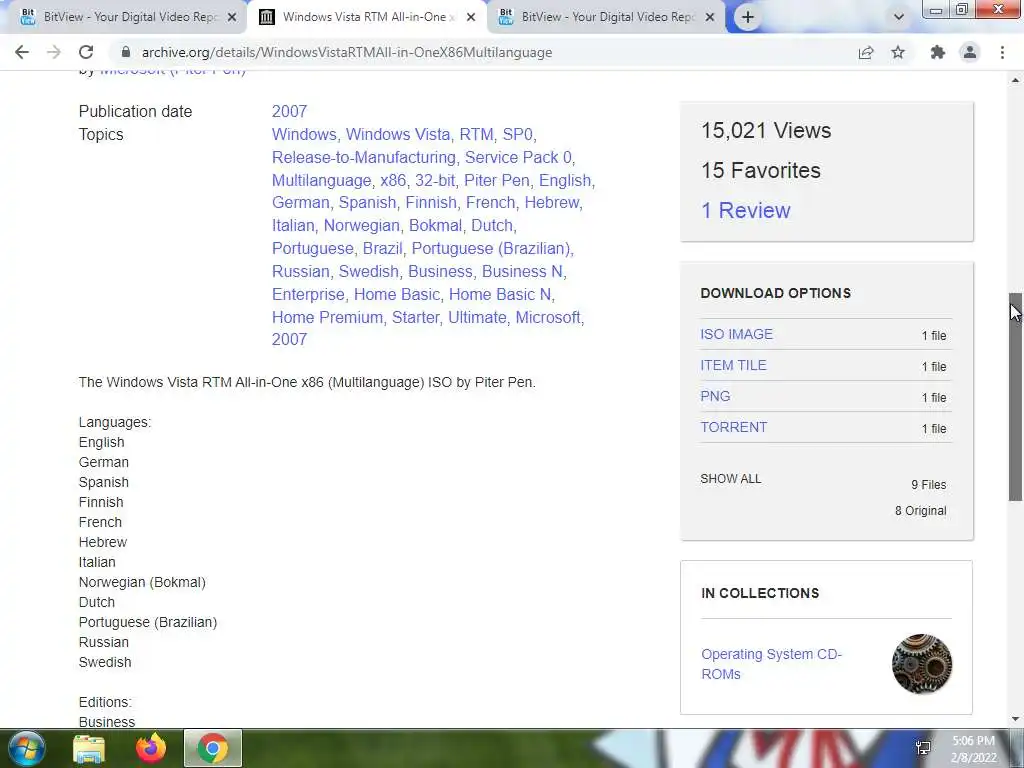Close the first BitView tab

[231, 17]
